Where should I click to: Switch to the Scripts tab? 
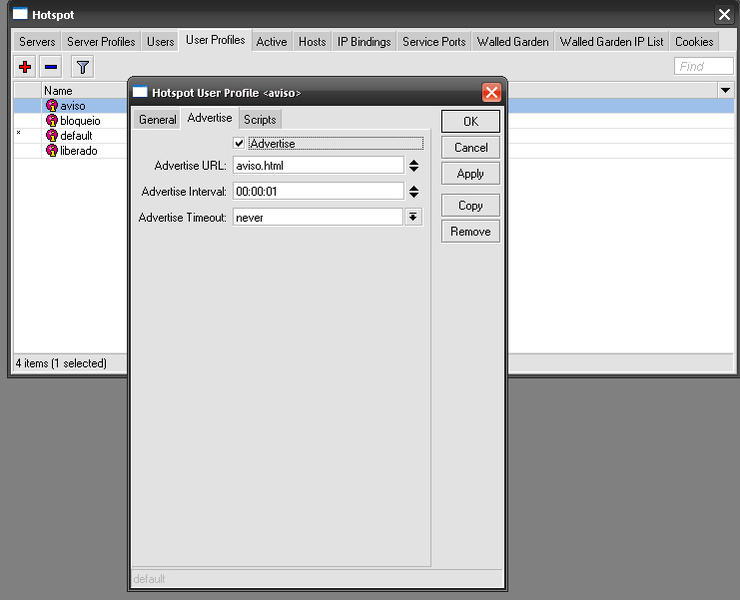tap(260, 119)
